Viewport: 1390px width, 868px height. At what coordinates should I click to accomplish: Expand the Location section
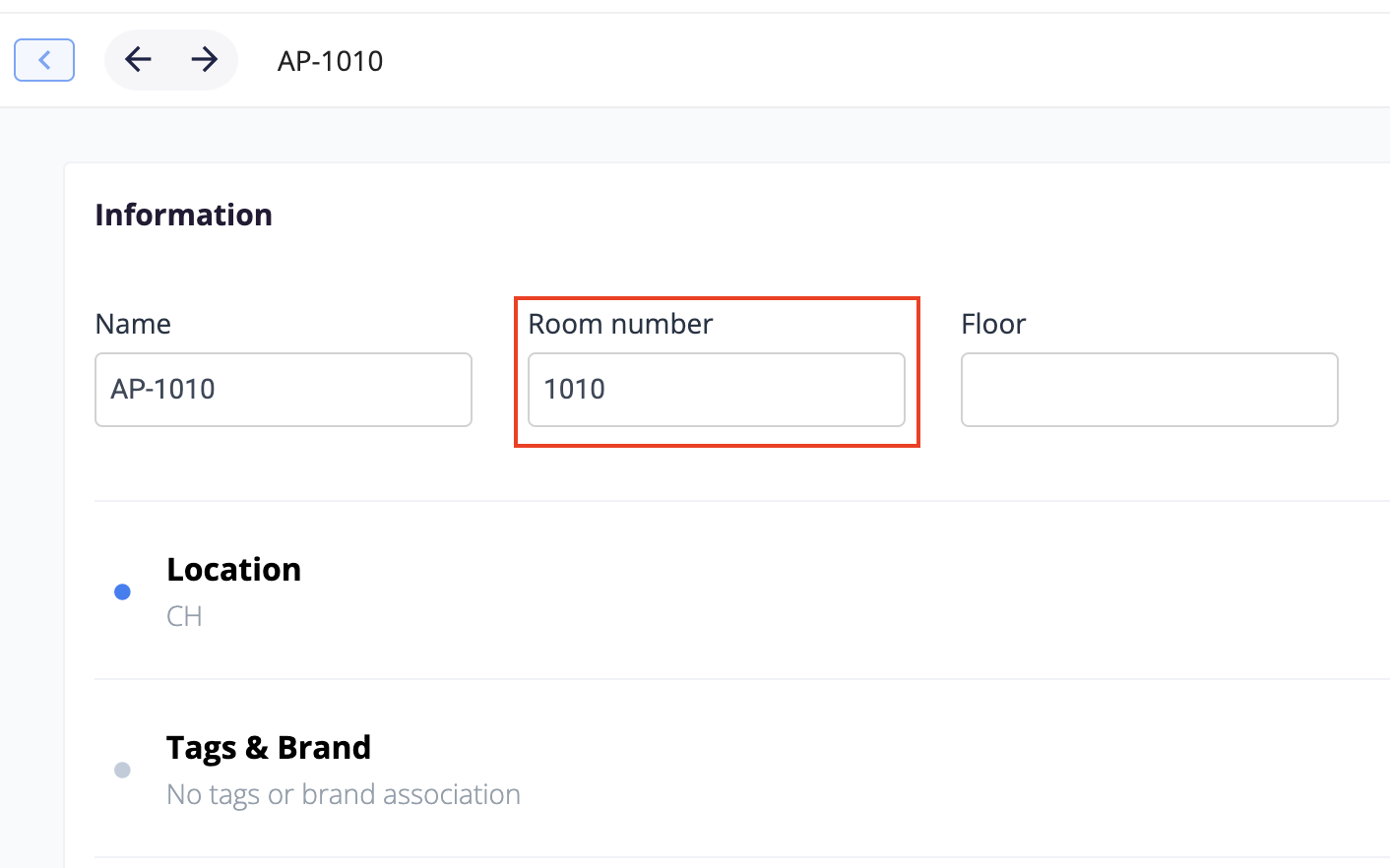(234, 570)
